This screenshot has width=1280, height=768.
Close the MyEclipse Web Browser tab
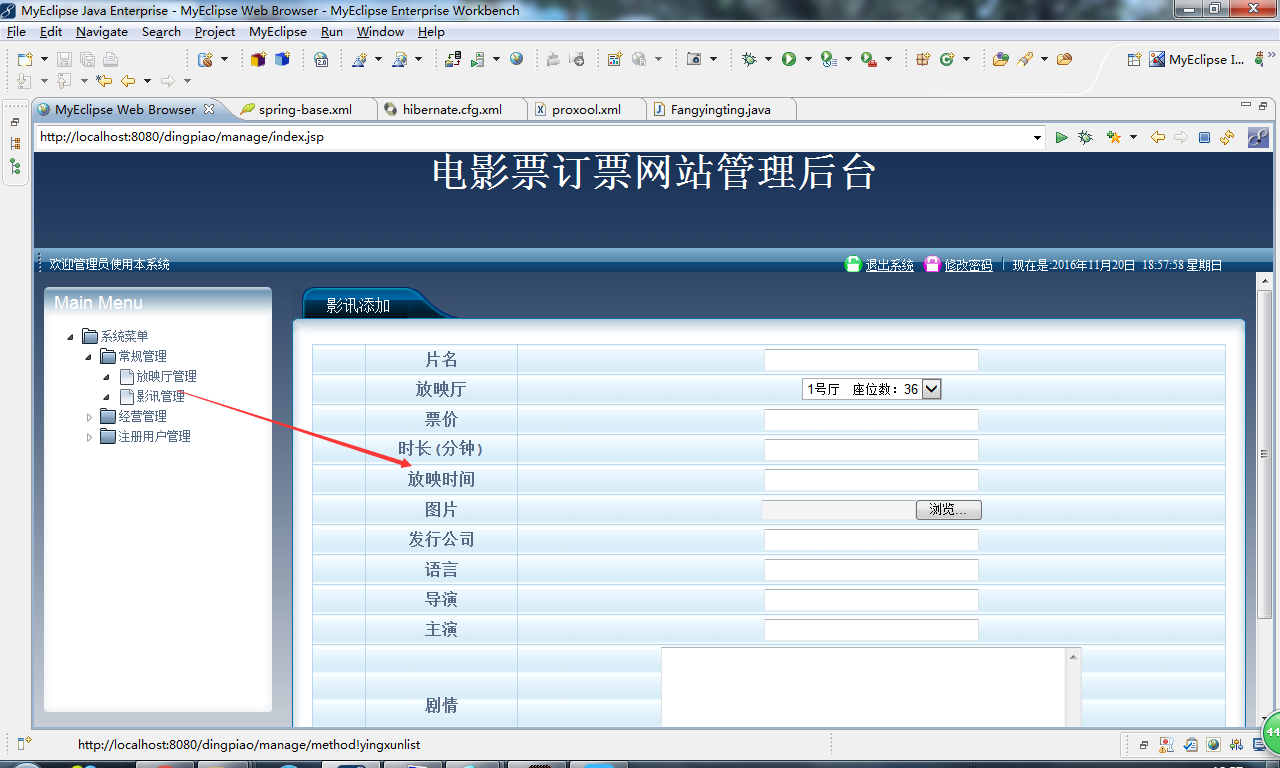[x=209, y=109]
